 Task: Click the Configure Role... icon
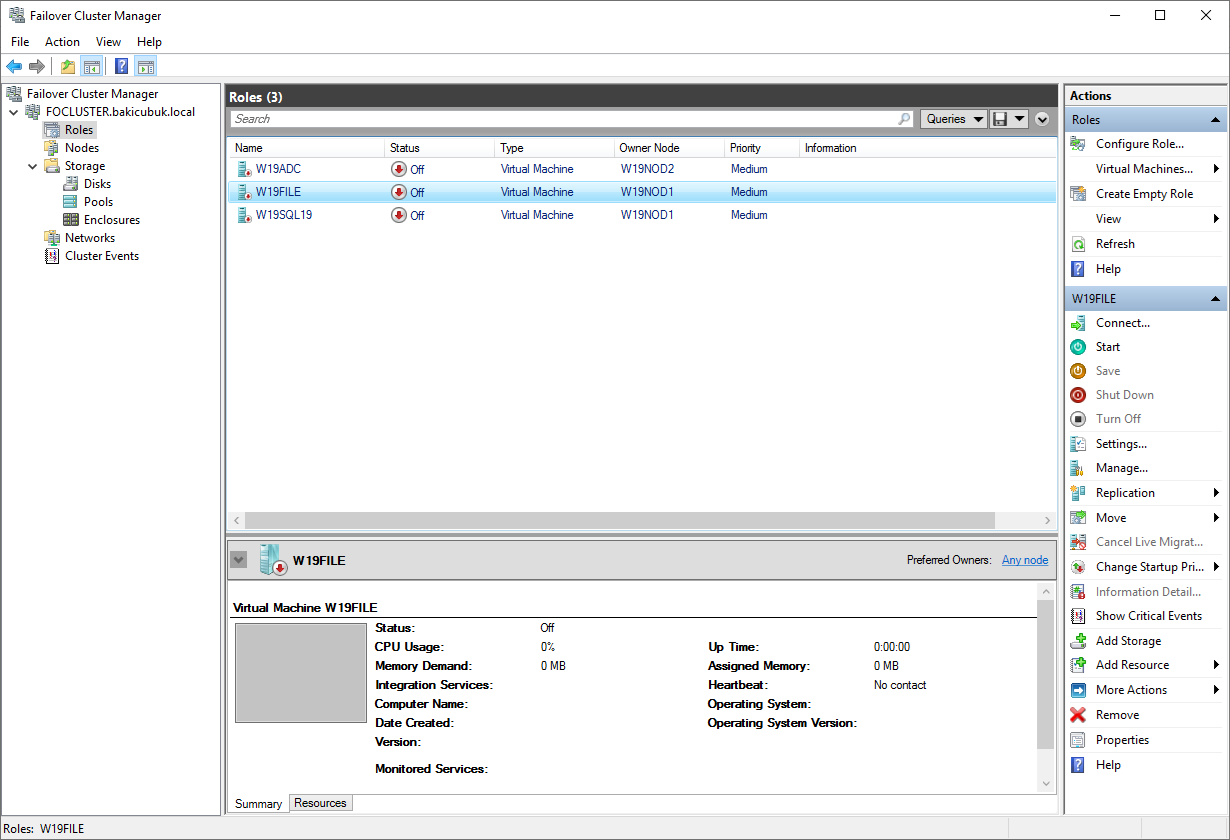click(x=1078, y=144)
